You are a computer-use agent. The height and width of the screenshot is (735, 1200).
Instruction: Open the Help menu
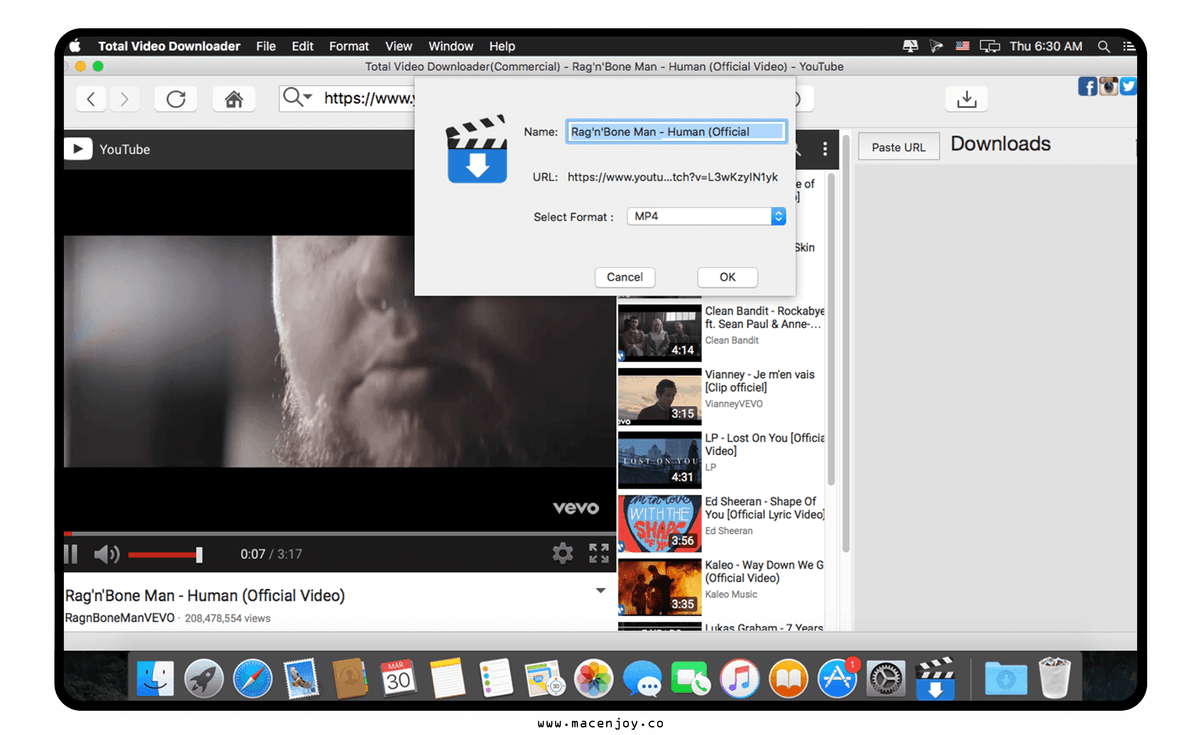[x=502, y=46]
